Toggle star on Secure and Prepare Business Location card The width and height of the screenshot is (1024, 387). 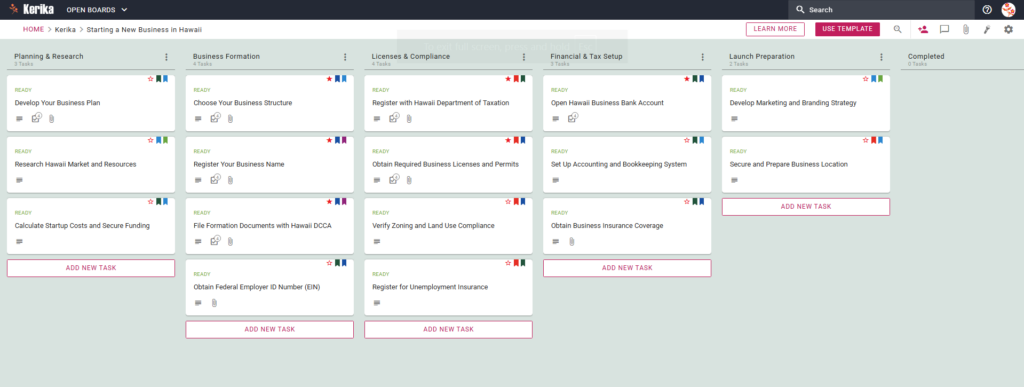tap(866, 140)
